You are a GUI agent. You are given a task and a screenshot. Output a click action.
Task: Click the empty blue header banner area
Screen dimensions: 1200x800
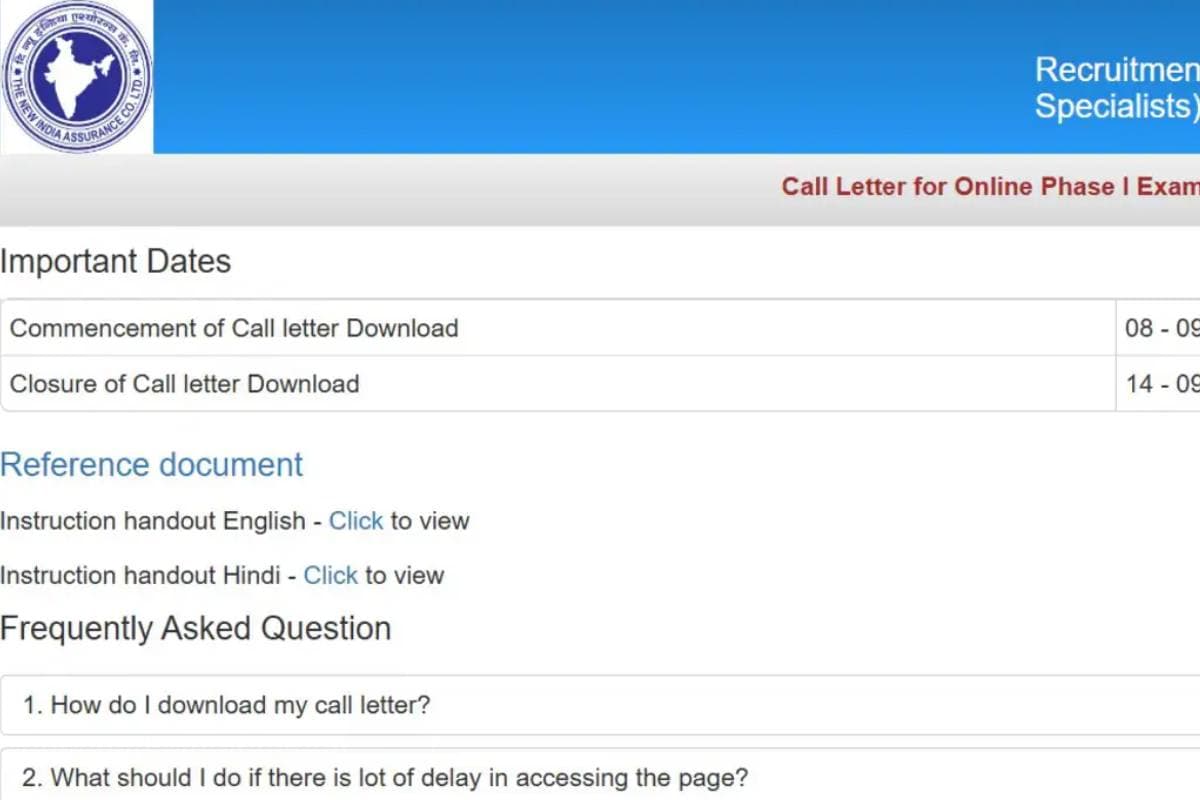(600, 76)
